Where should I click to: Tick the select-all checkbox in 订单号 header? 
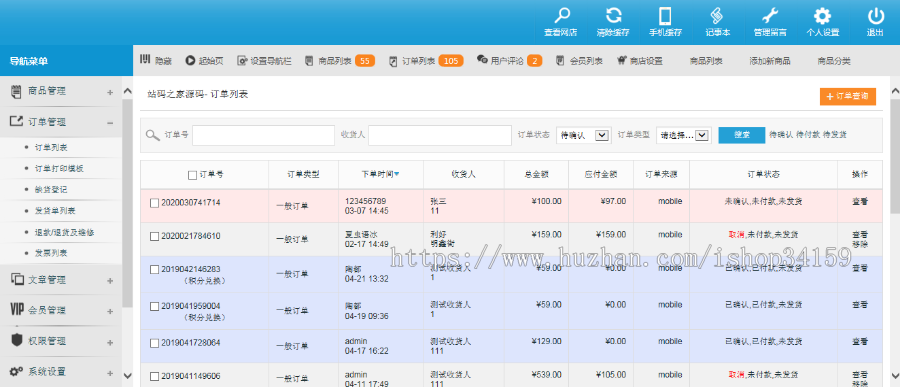click(192, 175)
